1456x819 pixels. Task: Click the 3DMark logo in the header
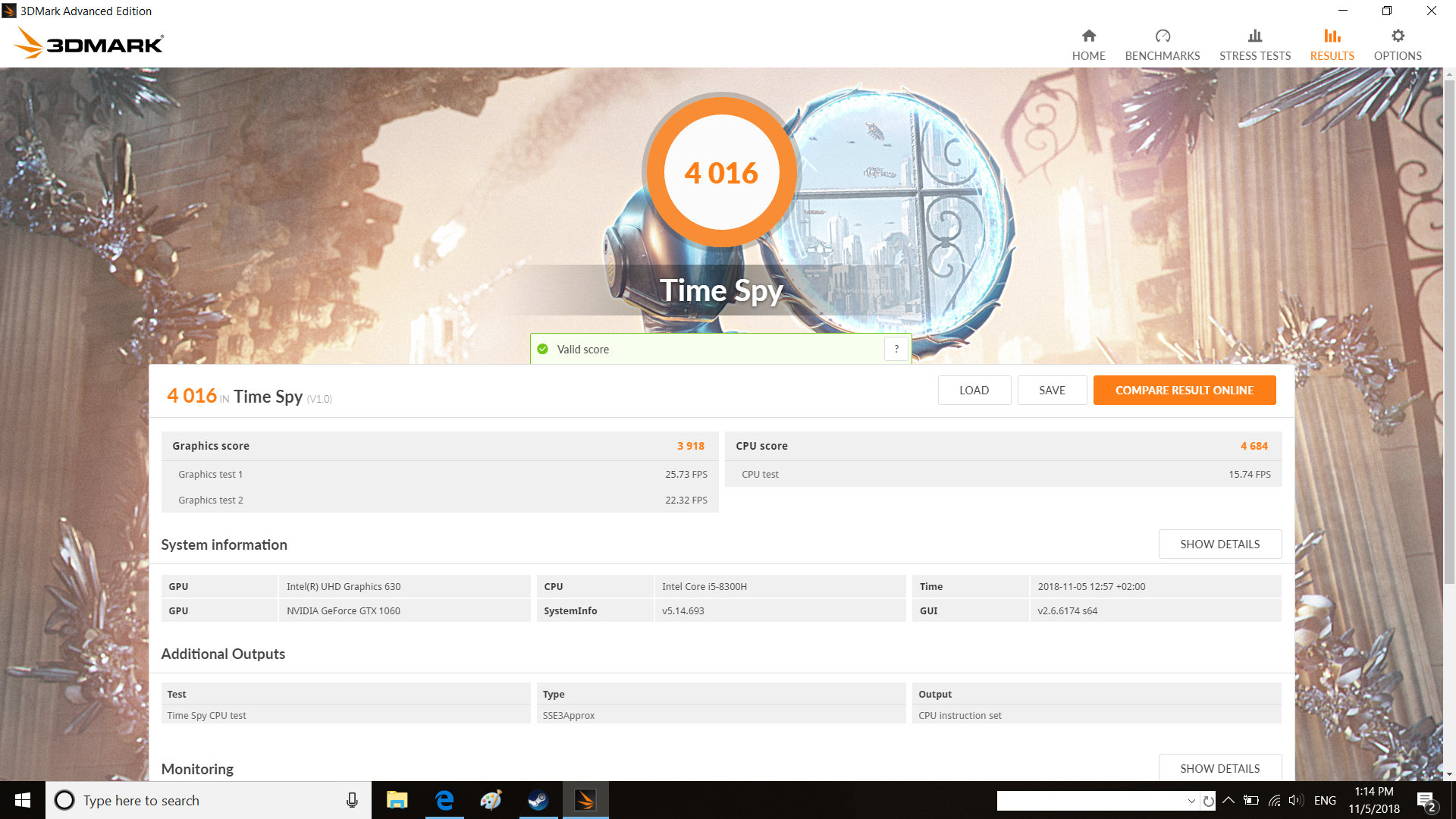pyautogui.click(x=89, y=43)
